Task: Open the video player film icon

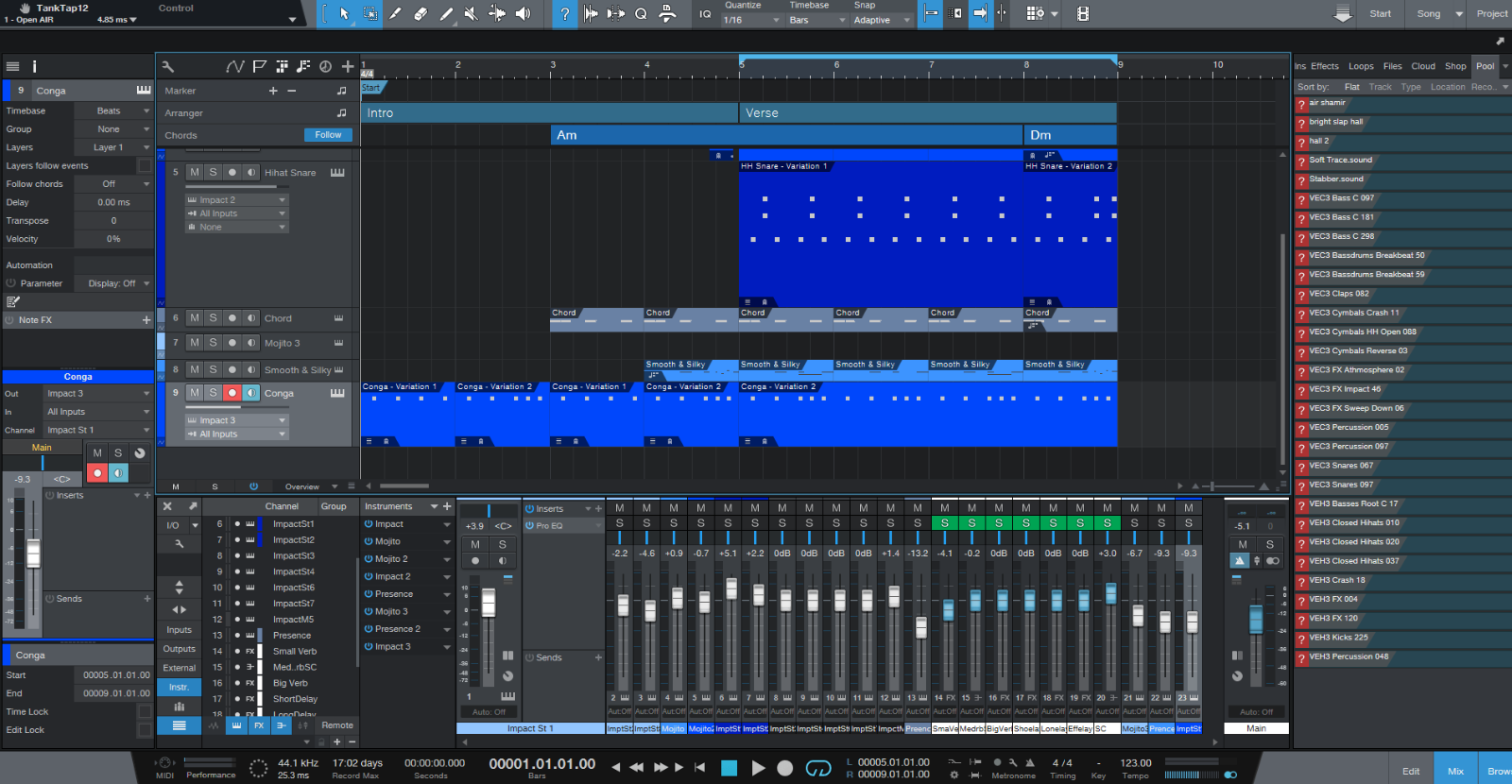Action: coord(1083,13)
